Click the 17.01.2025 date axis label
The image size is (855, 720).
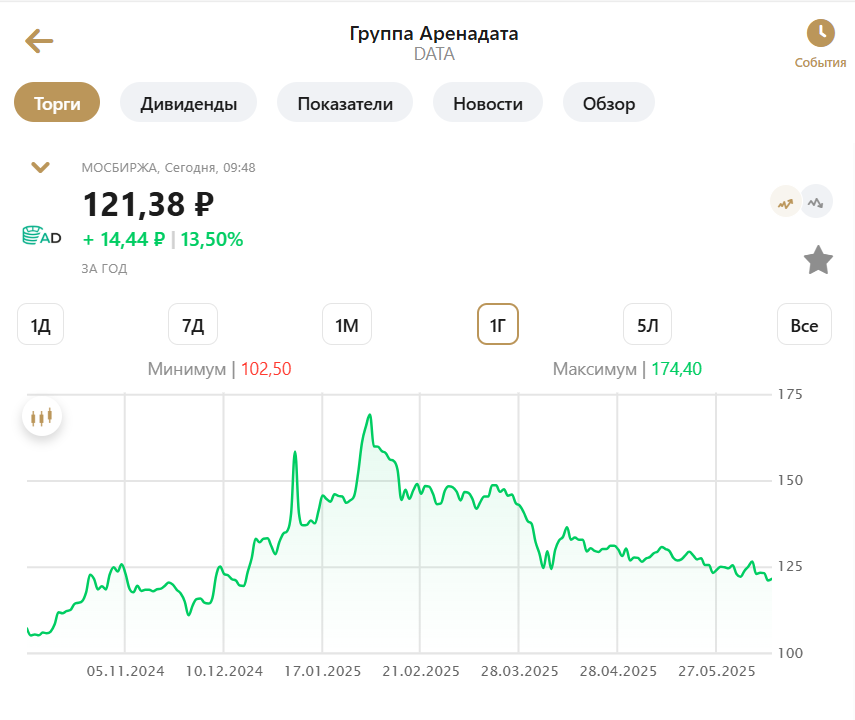coord(323,671)
